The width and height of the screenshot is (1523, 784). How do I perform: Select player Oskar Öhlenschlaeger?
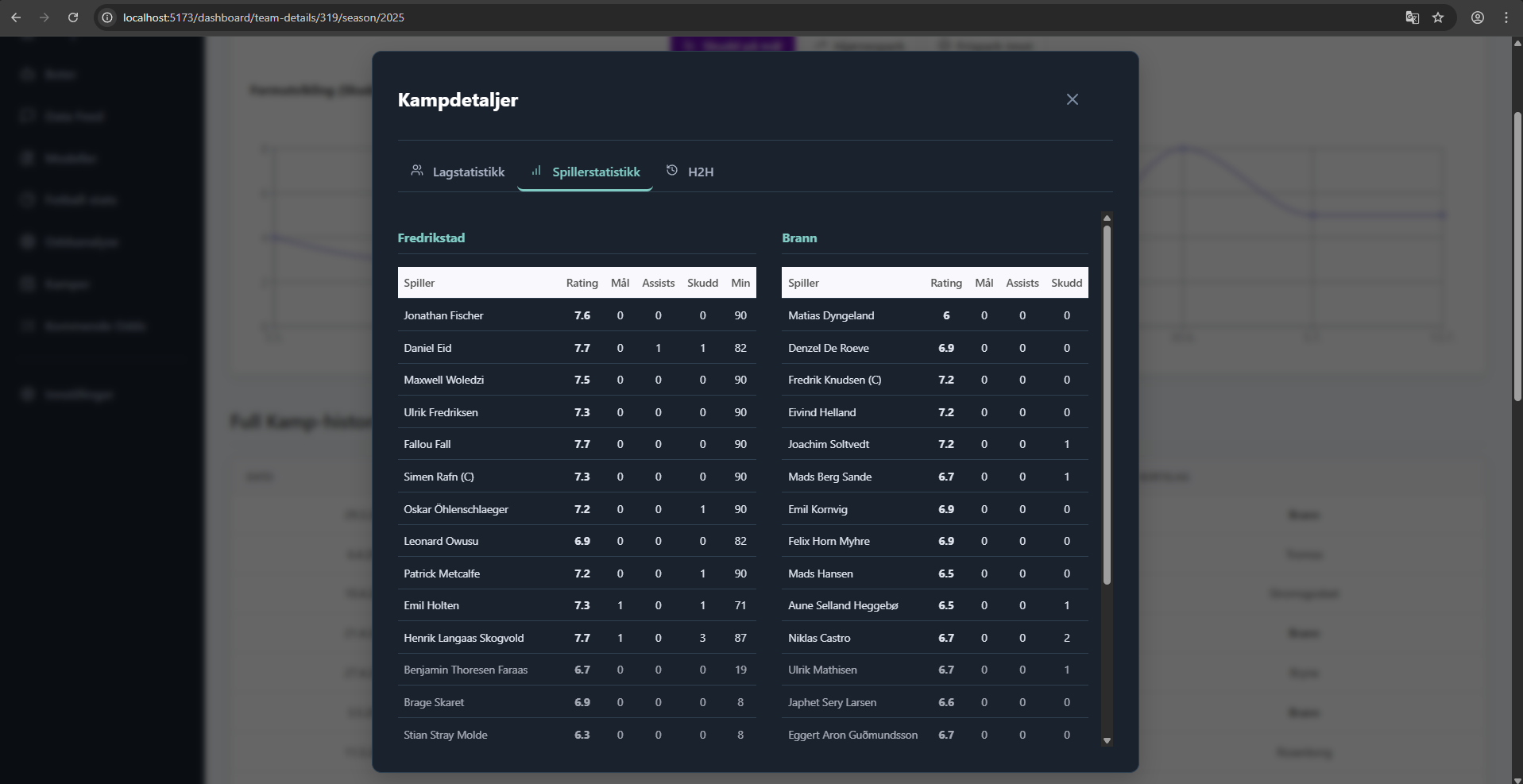click(x=456, y=509)
